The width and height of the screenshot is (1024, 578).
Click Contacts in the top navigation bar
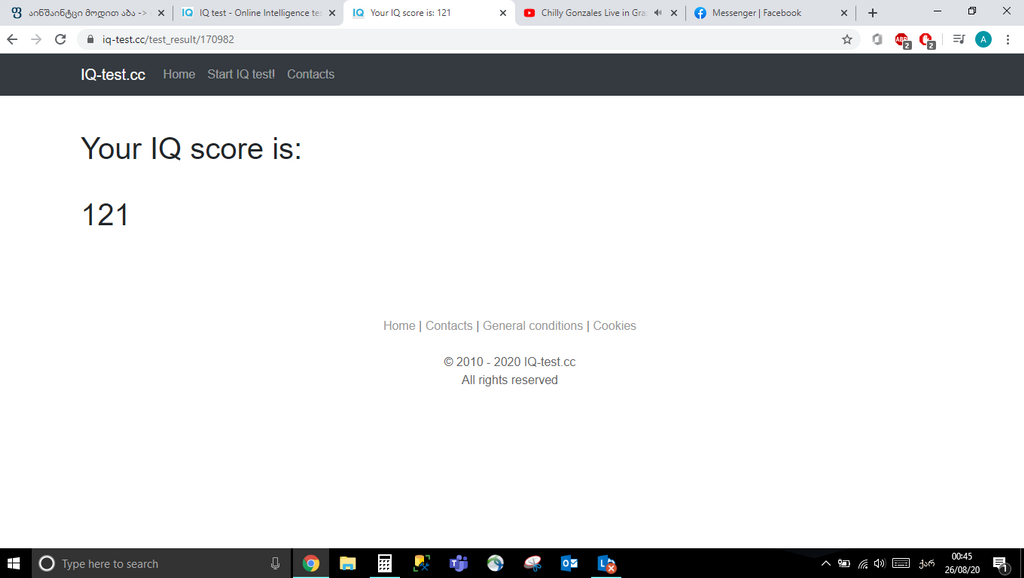click(x=311, y=74)
